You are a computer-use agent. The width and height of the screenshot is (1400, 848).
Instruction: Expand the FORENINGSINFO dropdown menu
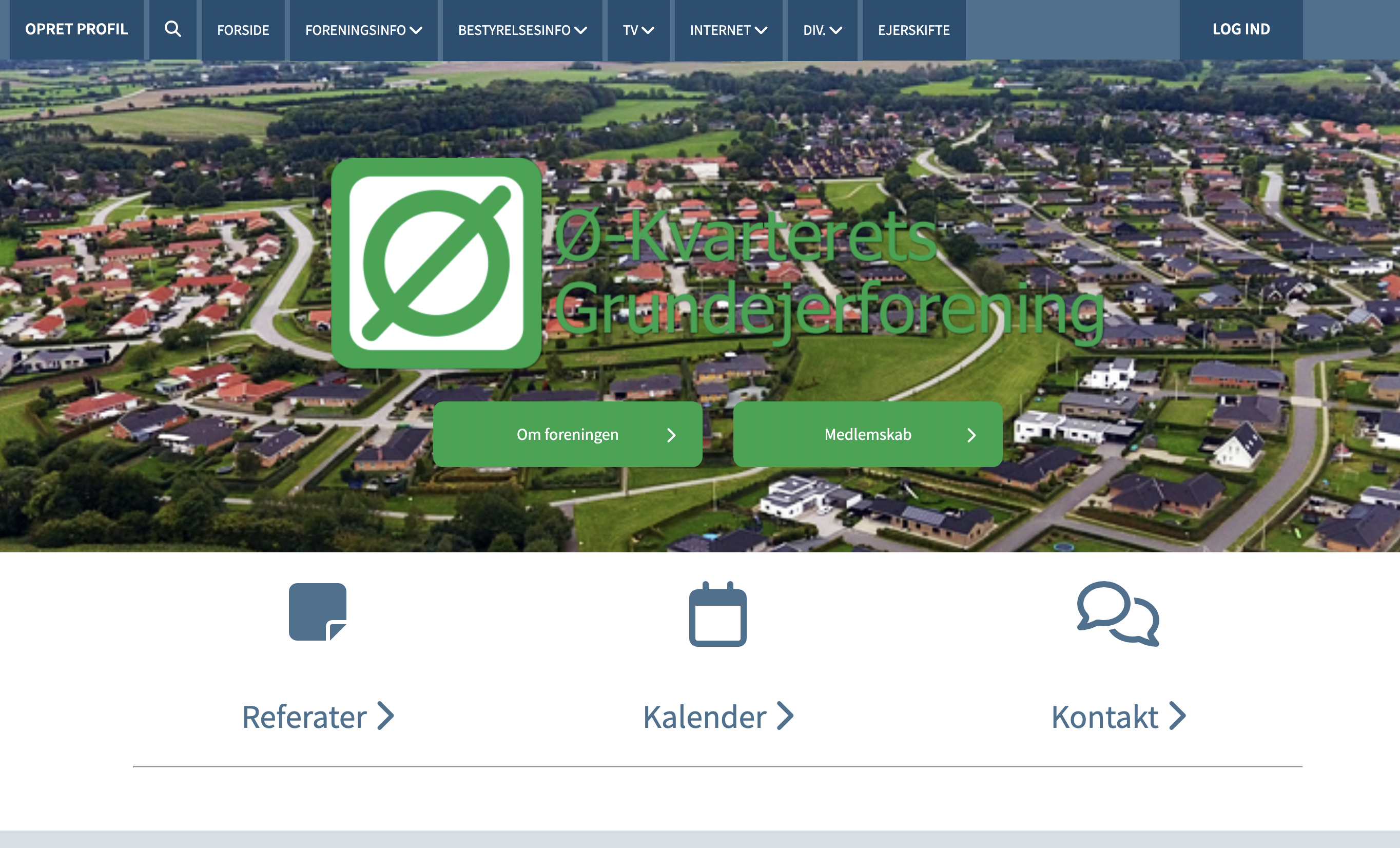tap(364, 30)
